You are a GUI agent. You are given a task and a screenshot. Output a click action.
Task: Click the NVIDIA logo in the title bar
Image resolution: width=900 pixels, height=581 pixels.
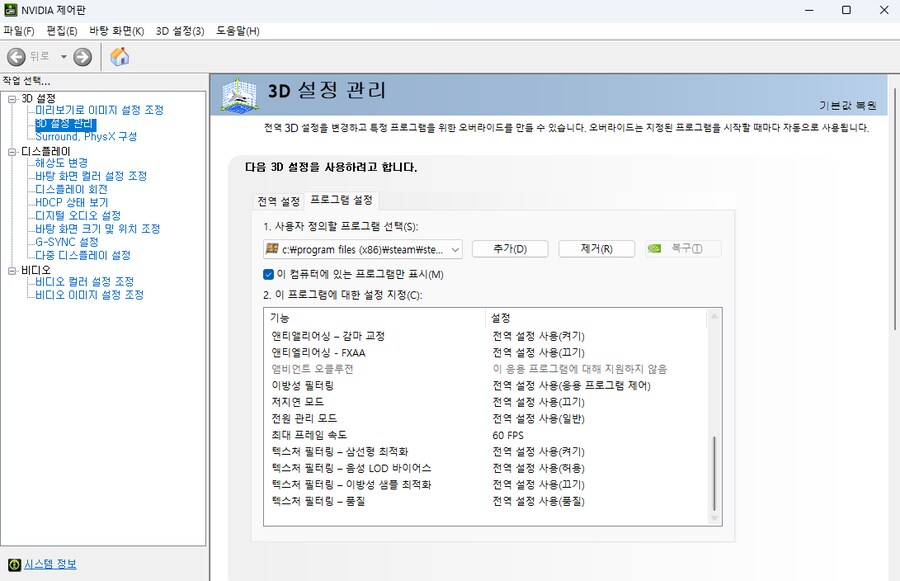[12, 10]
